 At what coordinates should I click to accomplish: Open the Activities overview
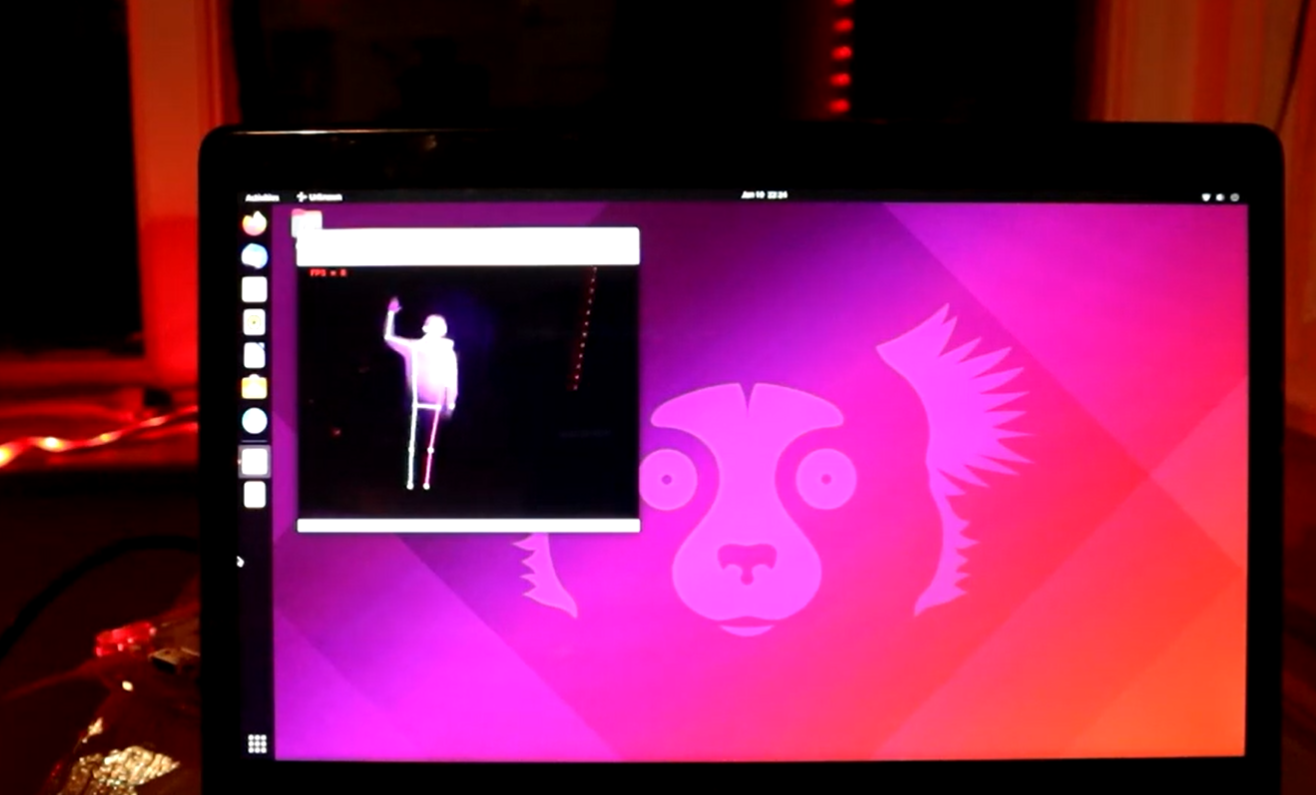264,197
